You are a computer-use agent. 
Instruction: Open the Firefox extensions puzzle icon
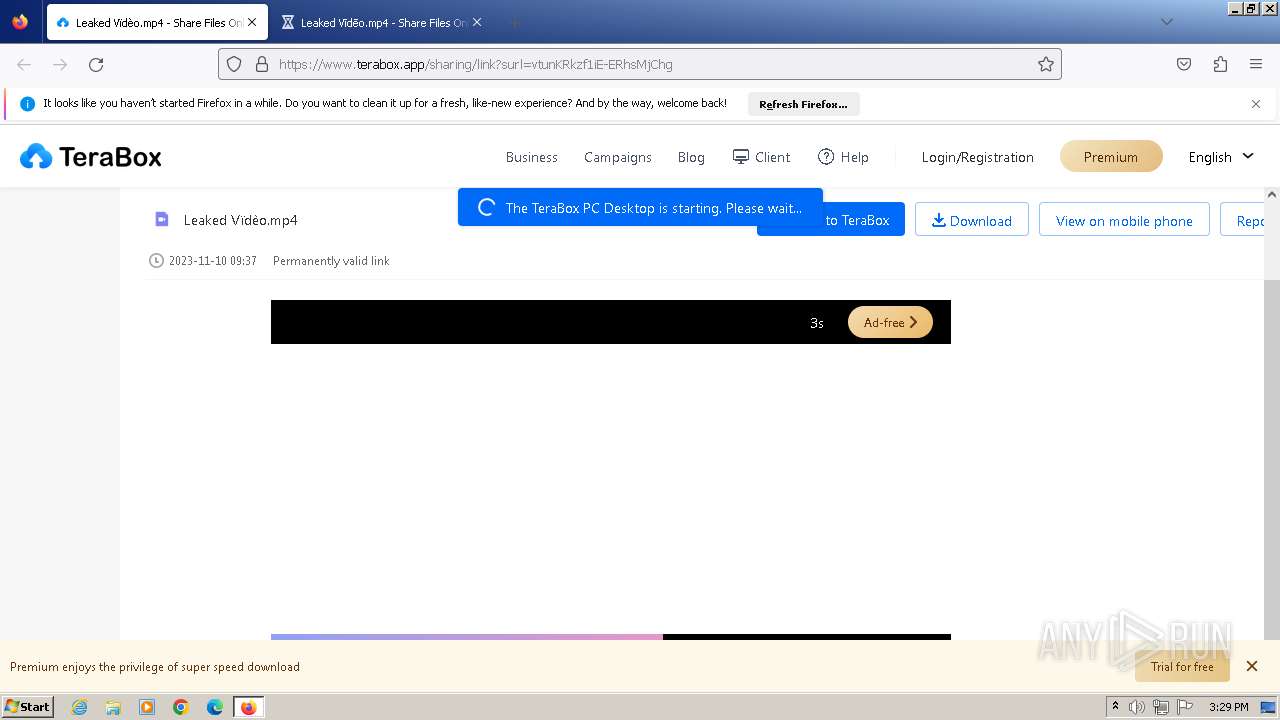1220,64
